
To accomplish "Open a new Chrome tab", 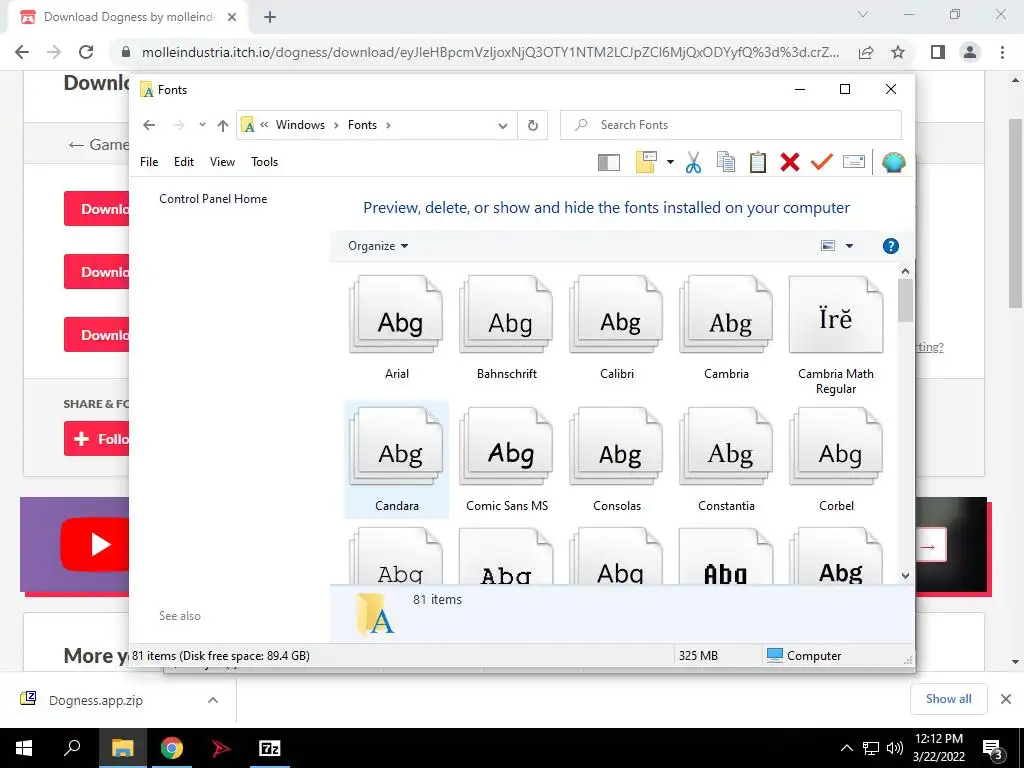I will click(x=270, y=17).
